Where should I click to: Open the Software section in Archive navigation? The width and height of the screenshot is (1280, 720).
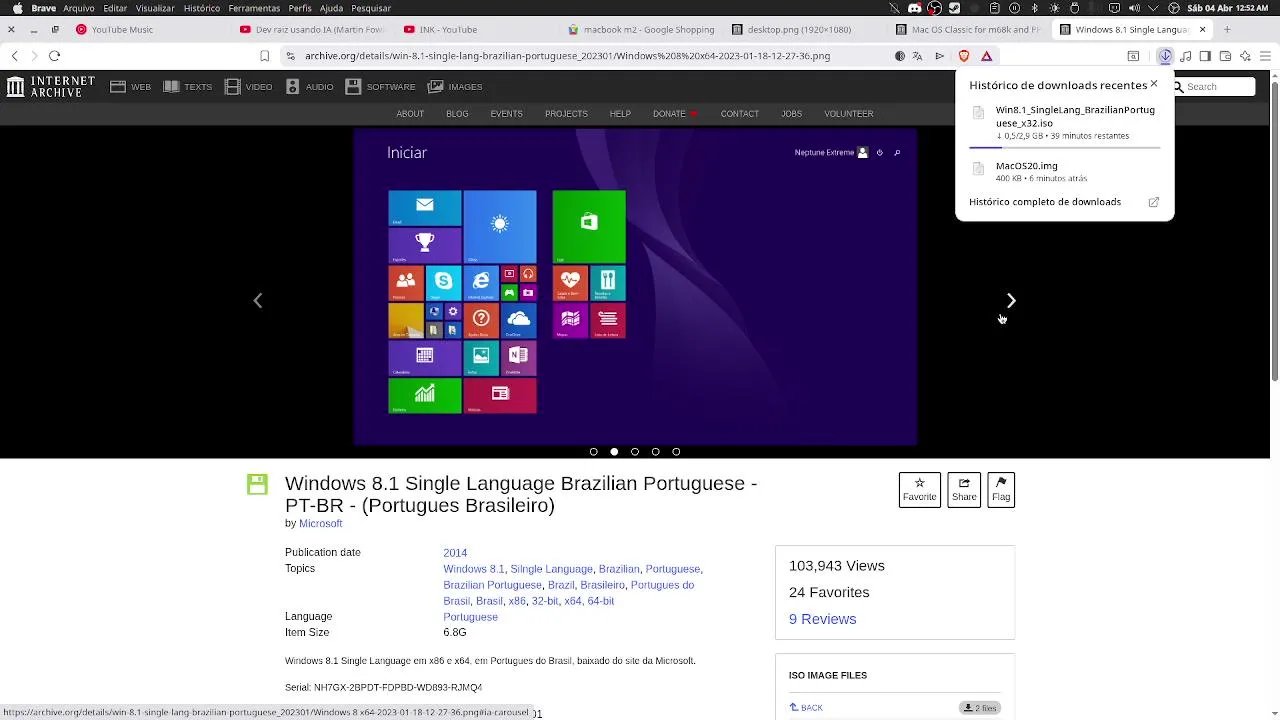point(380,87)
